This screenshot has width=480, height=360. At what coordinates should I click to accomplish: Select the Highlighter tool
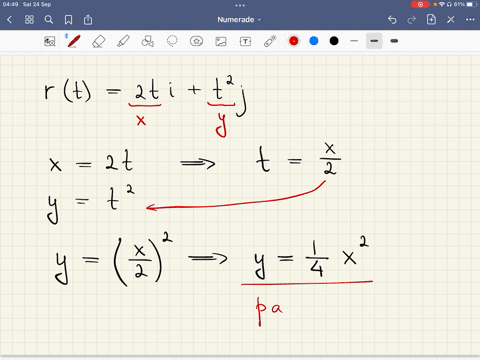click(x=123, y=41)
